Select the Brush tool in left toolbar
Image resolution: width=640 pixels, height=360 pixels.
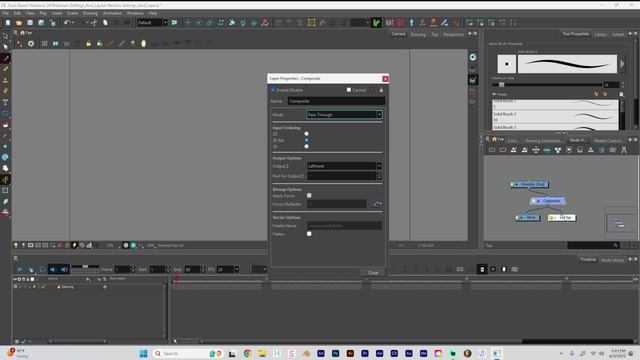point(5,58)
